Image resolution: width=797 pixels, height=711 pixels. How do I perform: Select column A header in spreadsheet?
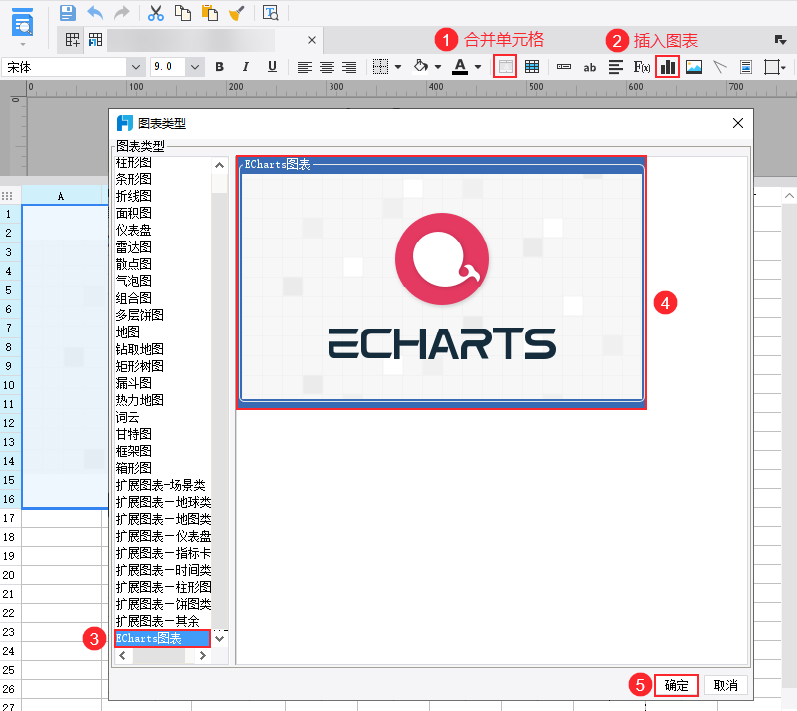tap(61, 196)
